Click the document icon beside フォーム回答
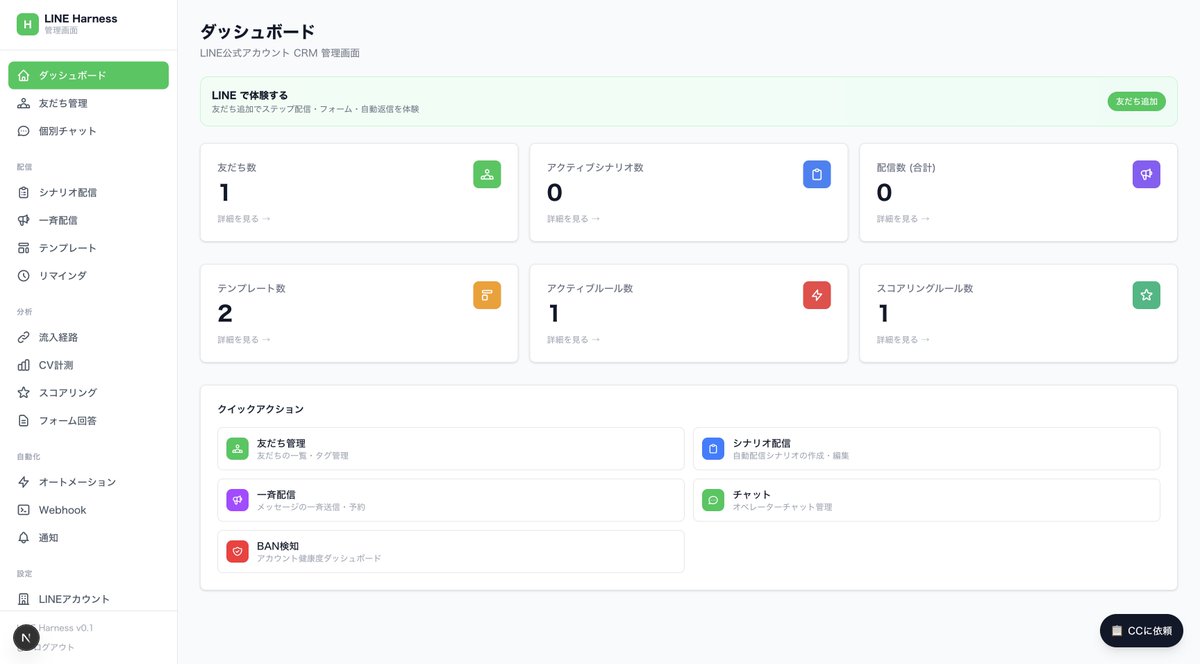The width and height of the screenshot is (1200, 664). (24, 420)
